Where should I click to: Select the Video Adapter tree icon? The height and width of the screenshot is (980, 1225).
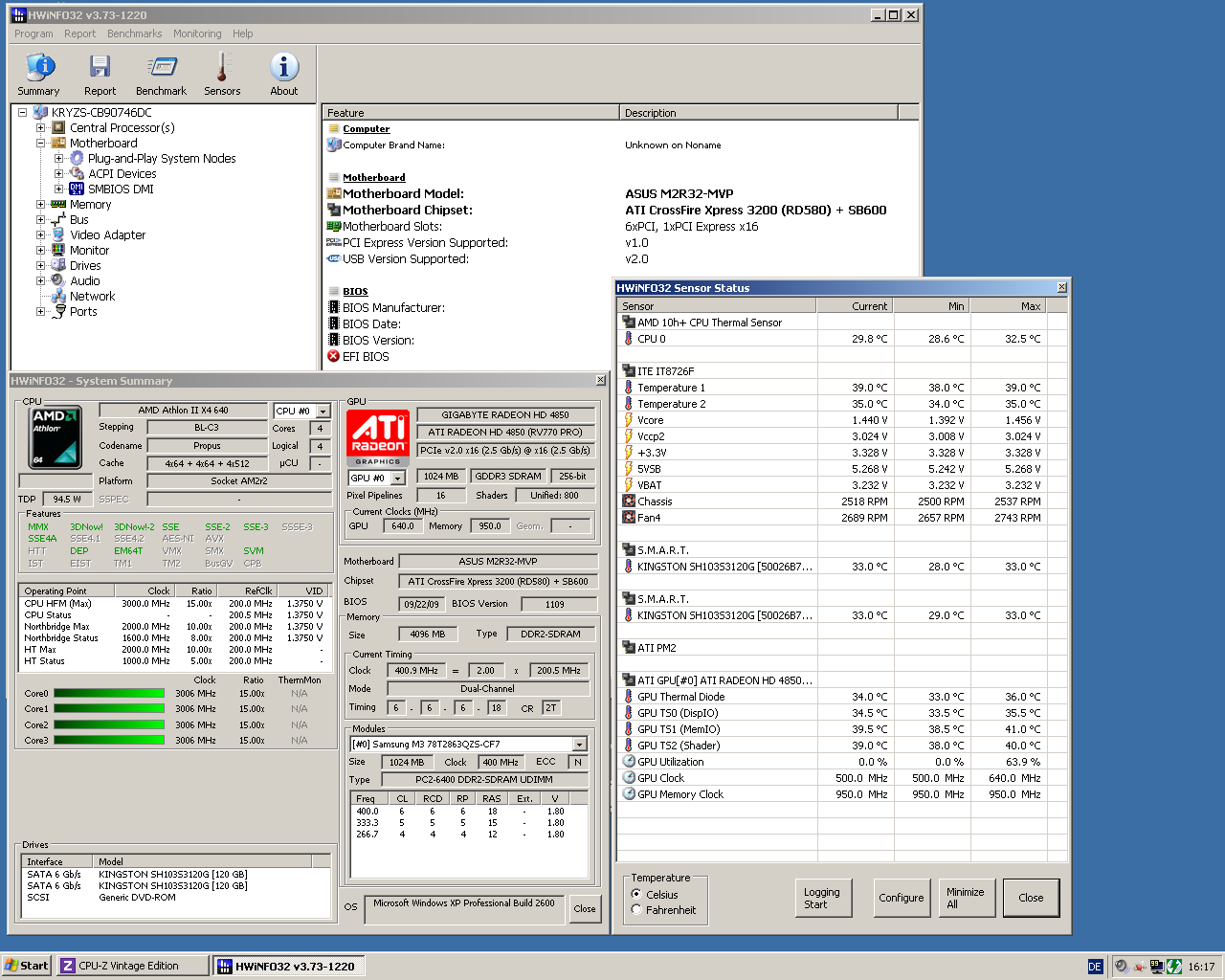(58, 234)
